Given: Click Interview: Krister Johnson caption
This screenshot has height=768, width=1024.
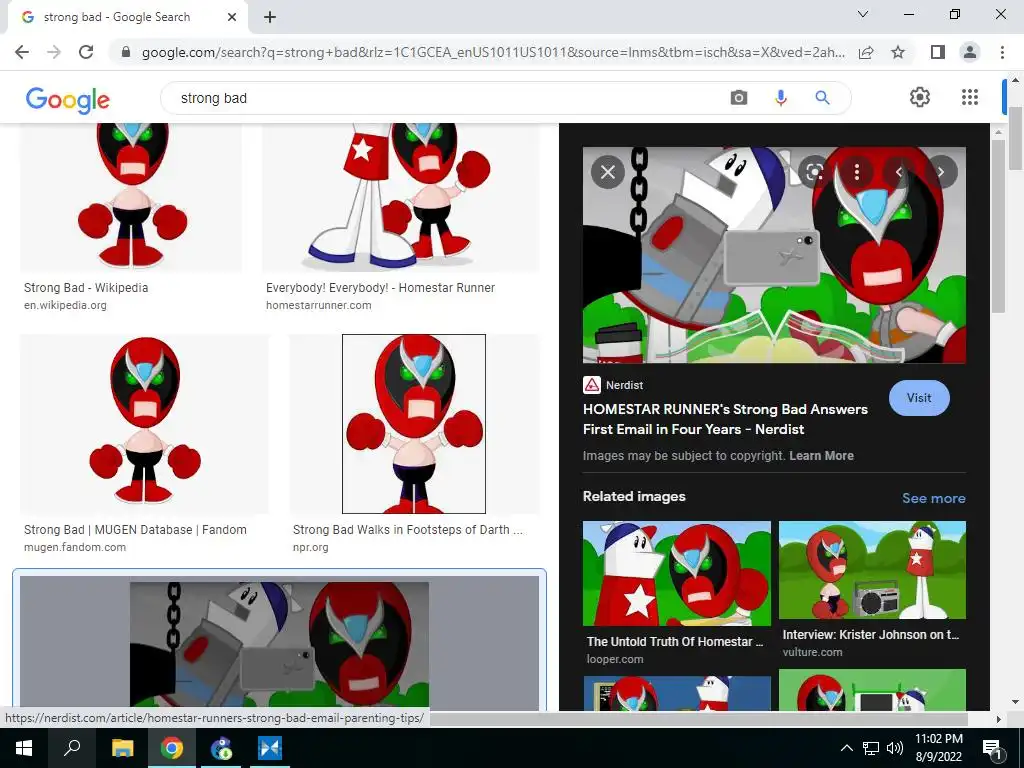Looking at the screenshot, I should pos(871,635).
